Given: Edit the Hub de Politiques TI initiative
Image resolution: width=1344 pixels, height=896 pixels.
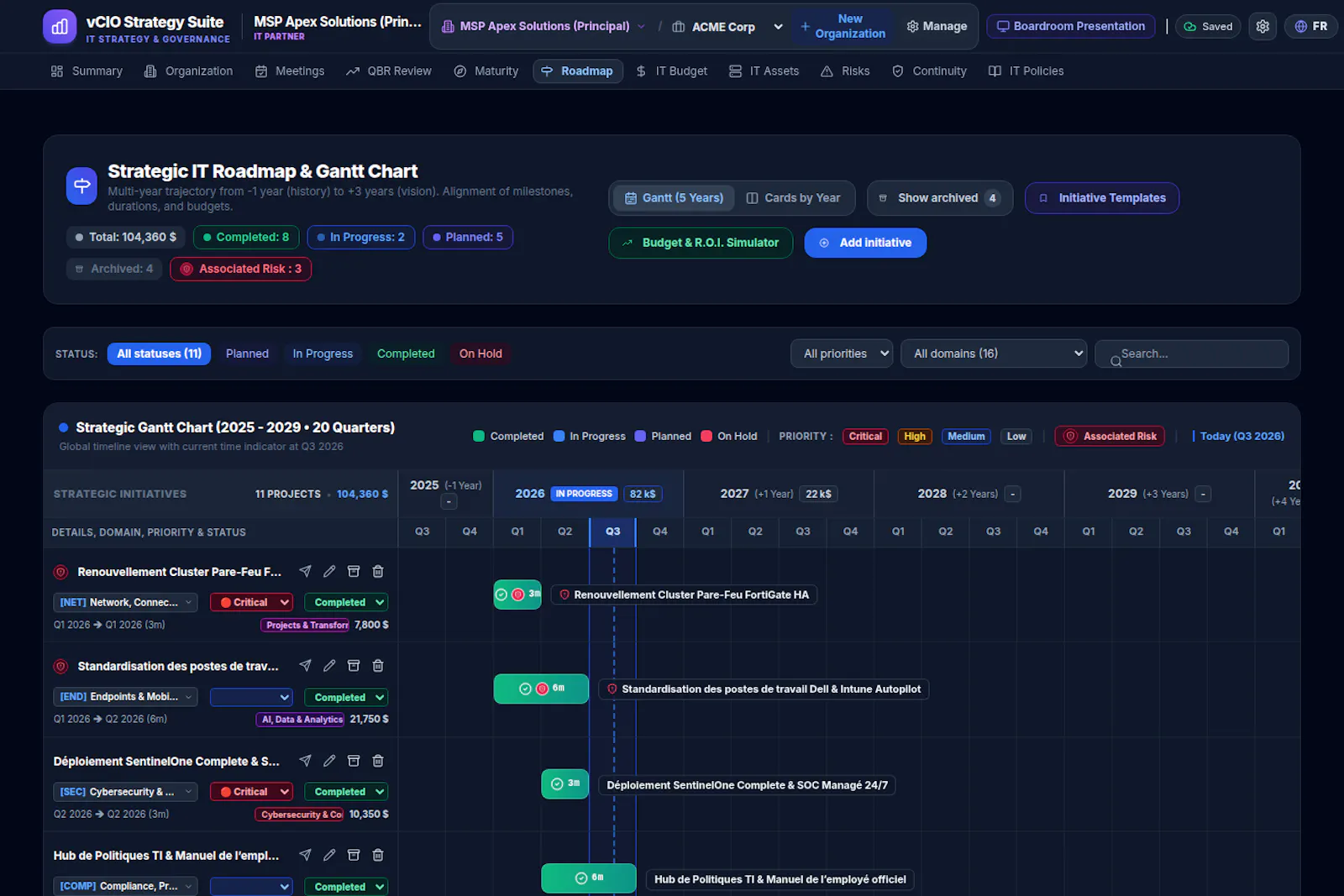Looking at the screenshot, I should pyautogui.click(x=329, y=855).
